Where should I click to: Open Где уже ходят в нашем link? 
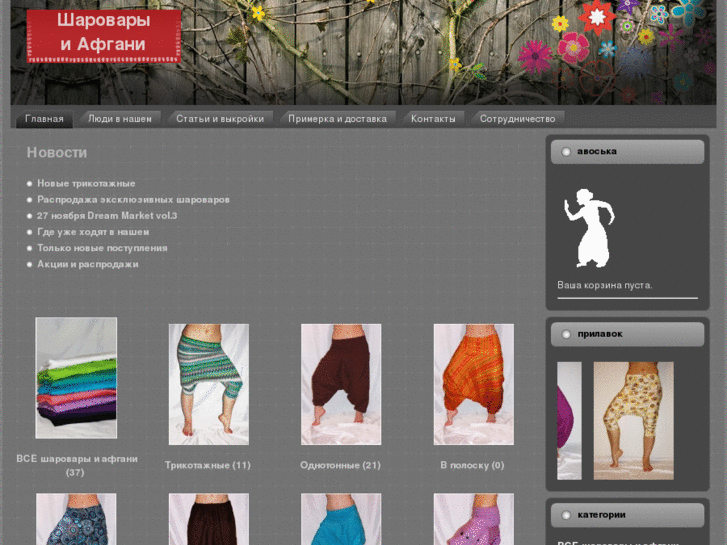tap(93, 232)
